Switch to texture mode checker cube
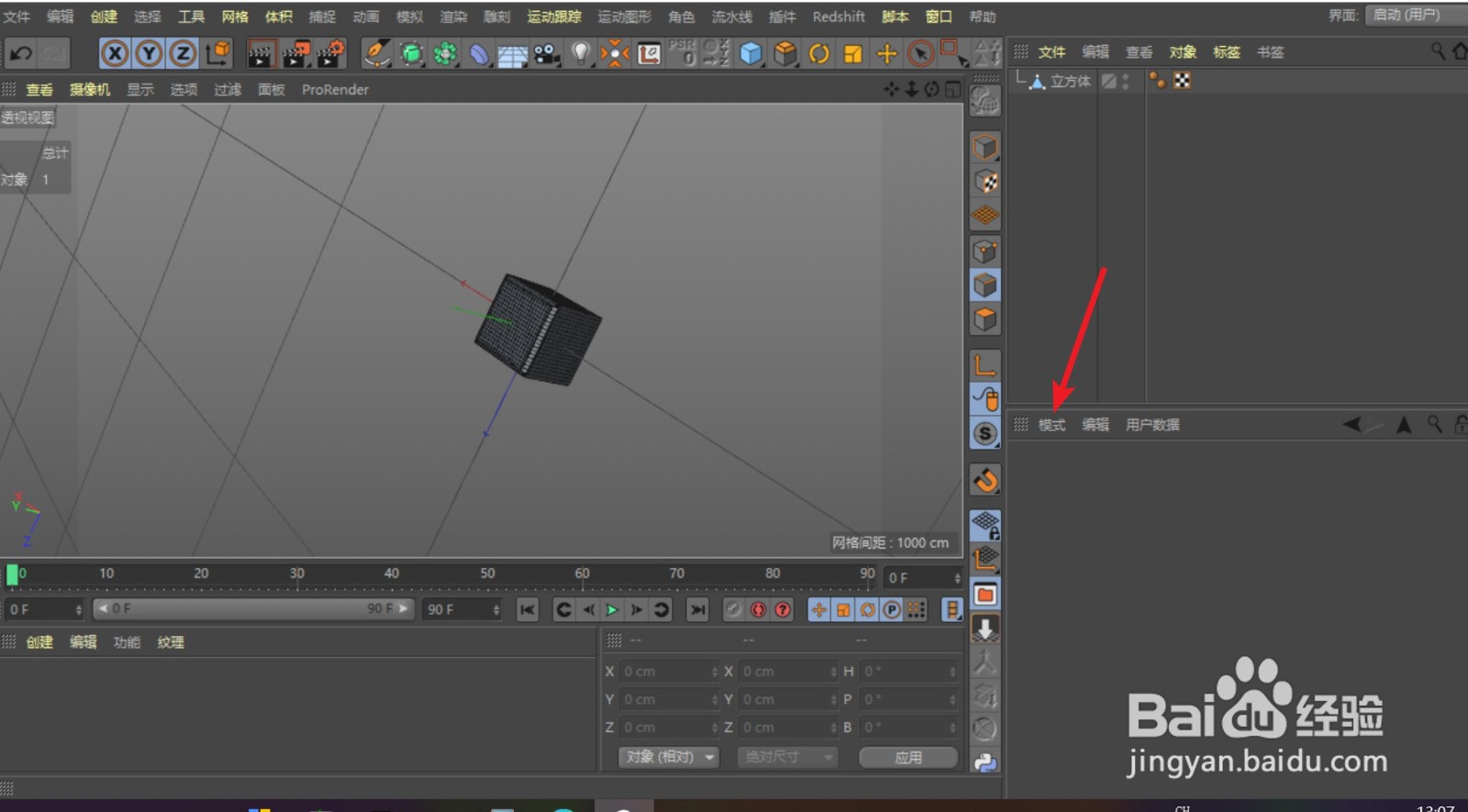This screenshot has height=812, width=1468. coord(985,182)
